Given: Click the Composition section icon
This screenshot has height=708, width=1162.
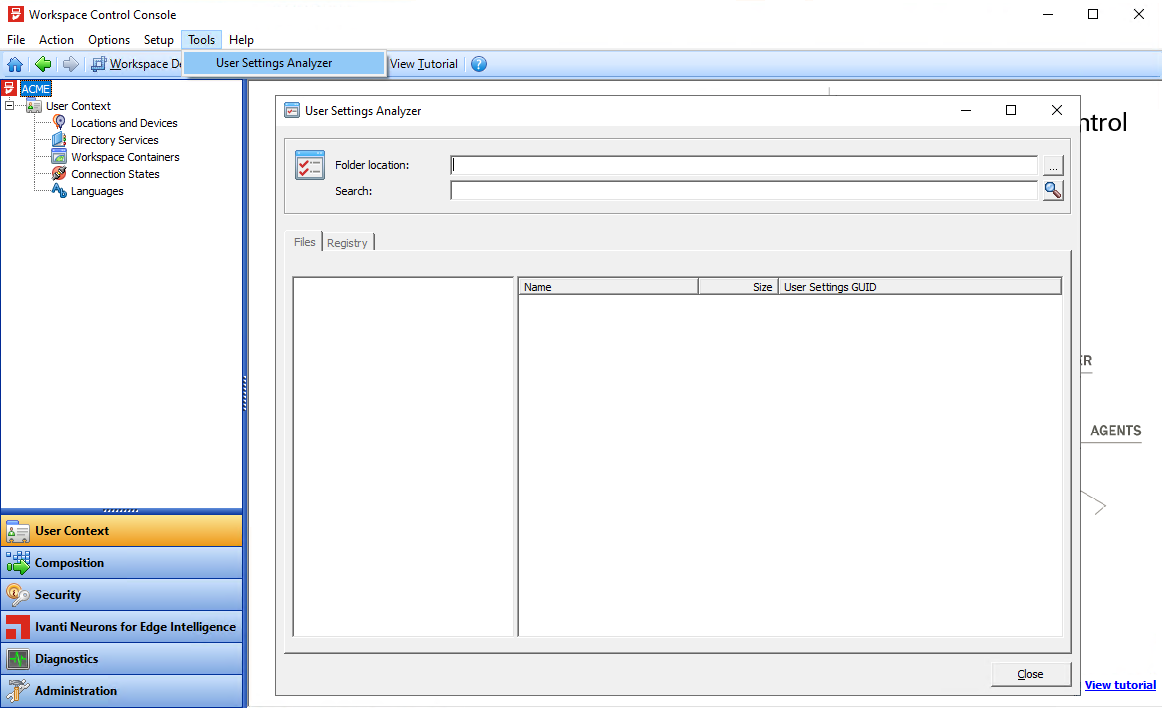Looking at the screenshot, I should click(18, 563).
